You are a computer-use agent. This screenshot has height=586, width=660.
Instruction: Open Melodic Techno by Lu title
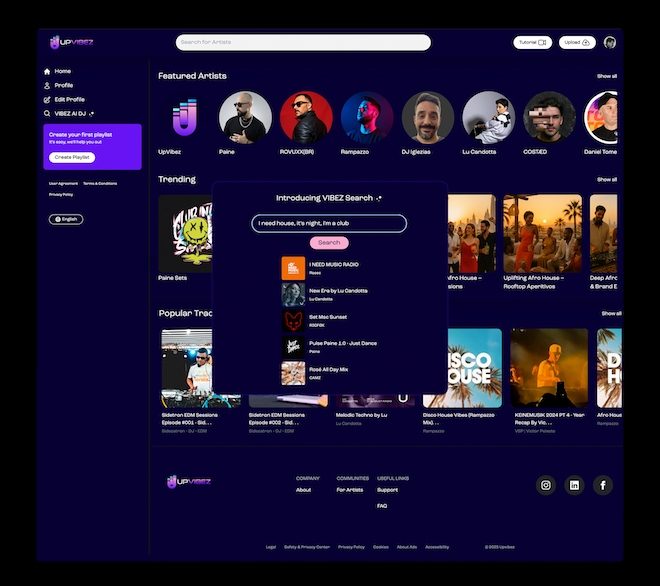(362, 415)
